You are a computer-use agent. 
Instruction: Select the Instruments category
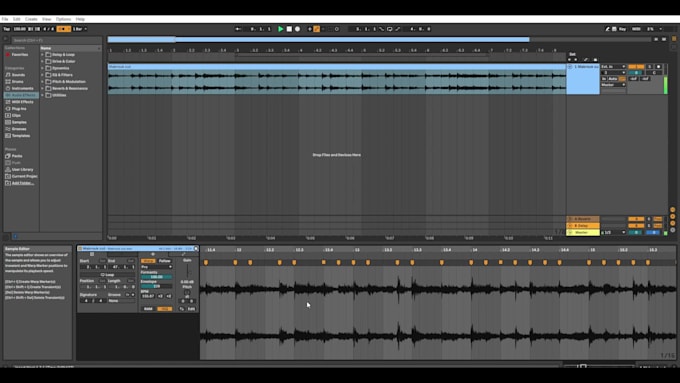[23, 88]
